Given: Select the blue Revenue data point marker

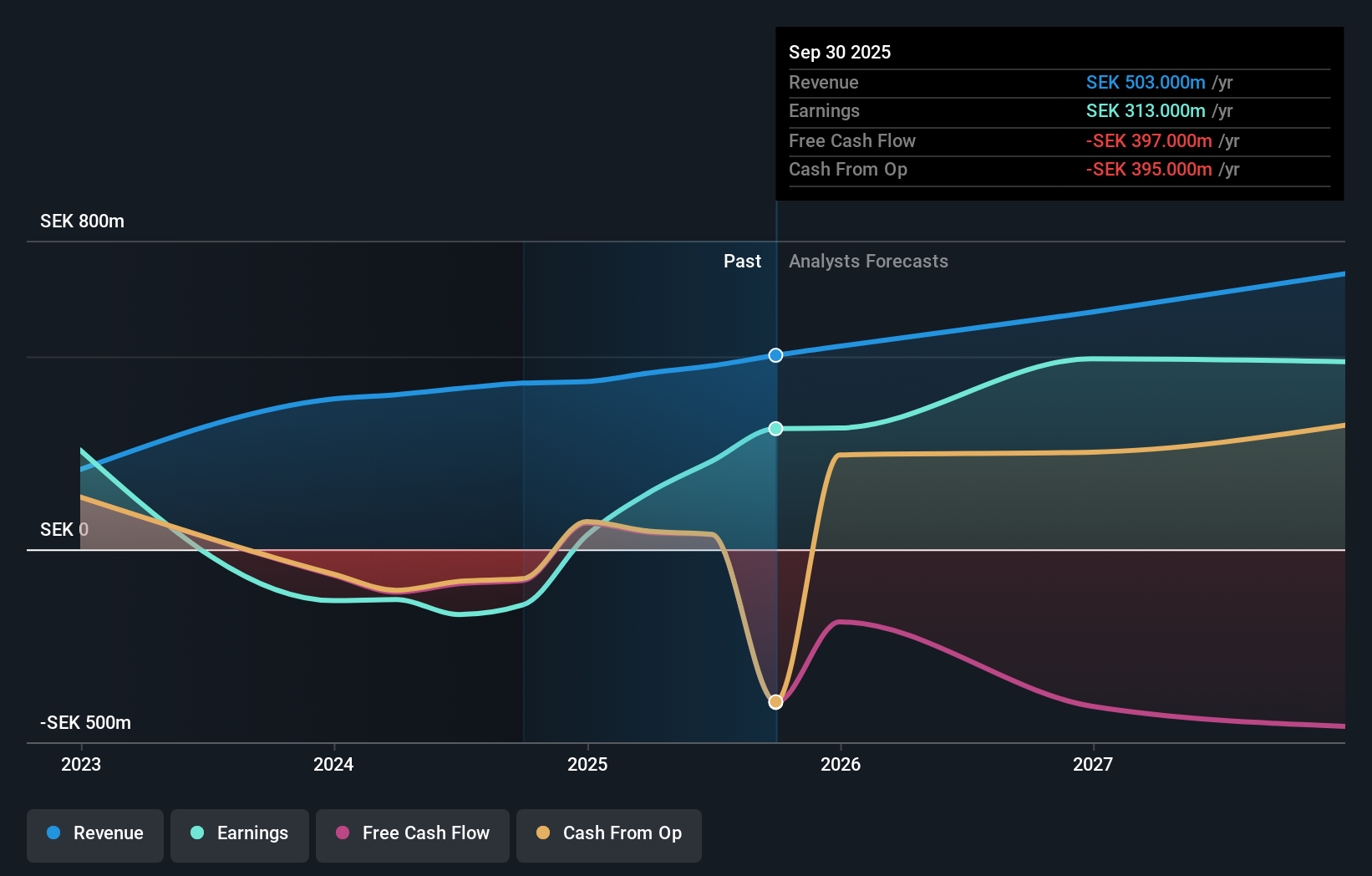Looking at the screenshot, I should 775,355.
